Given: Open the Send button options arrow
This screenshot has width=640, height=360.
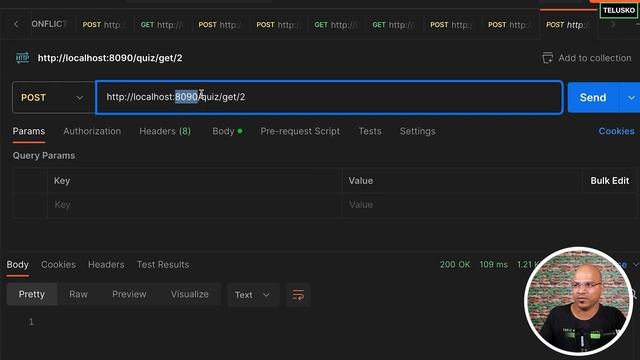Looking at the screenshot, I should click(x=631, y=98).
